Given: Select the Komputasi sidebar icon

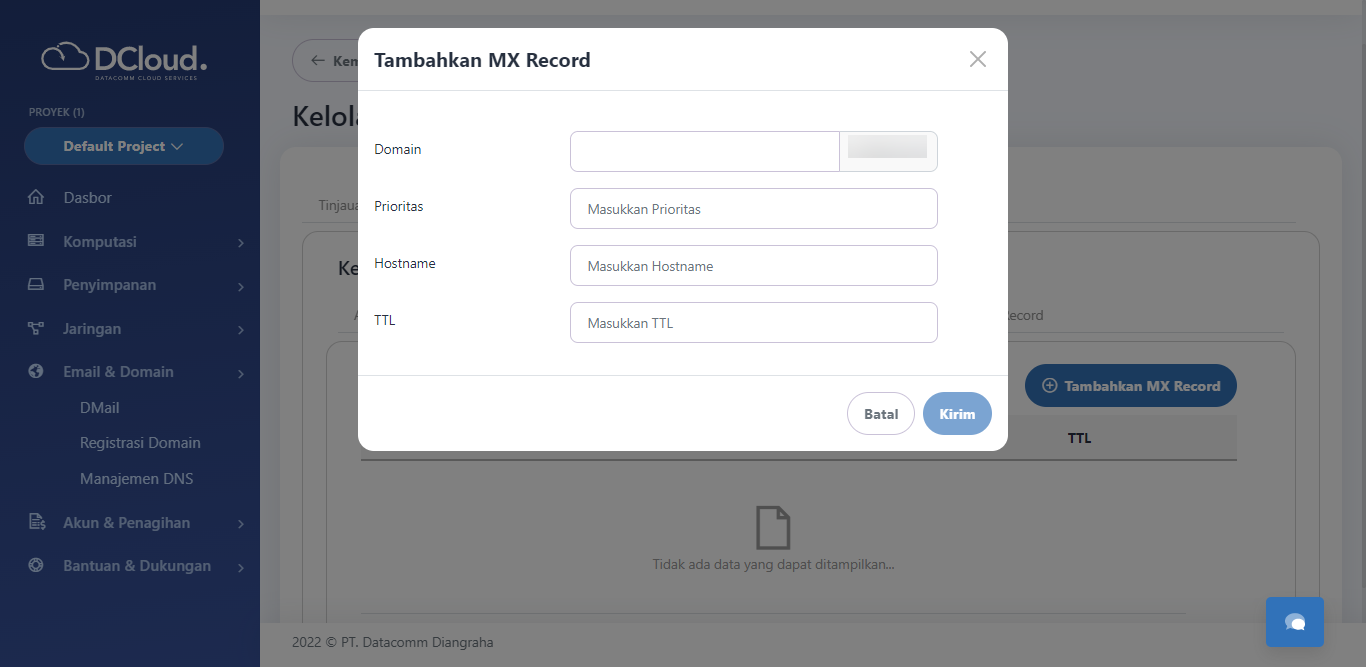Looking at the screenshot, I should 36,241.
